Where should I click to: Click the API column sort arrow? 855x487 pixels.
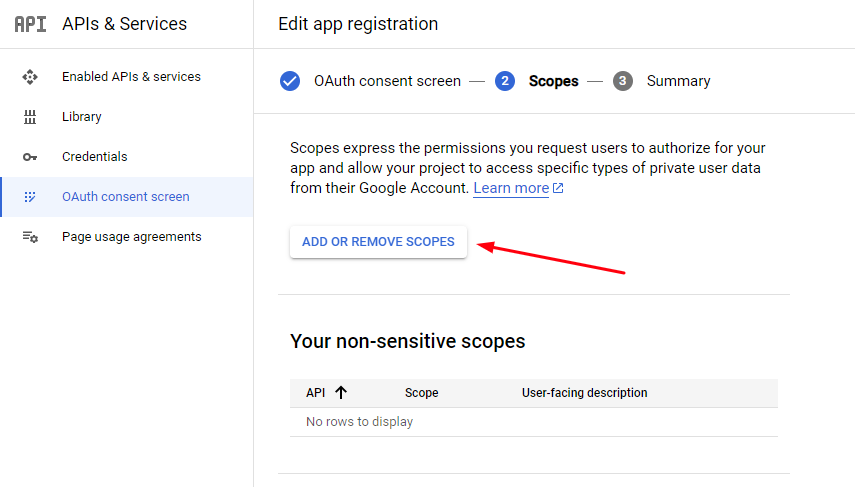pos(341,393)
